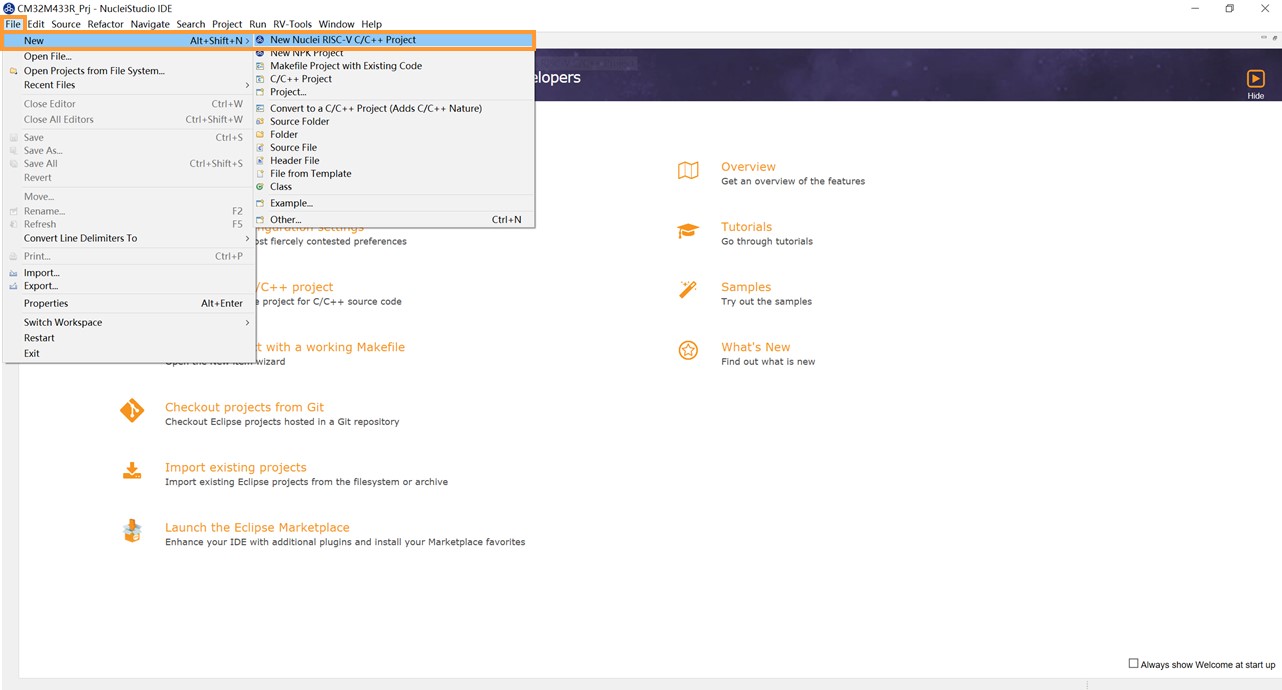This screenshot has width=1282, height=690.
Task: Open the Samples link
Action: (x=746, y=287)
